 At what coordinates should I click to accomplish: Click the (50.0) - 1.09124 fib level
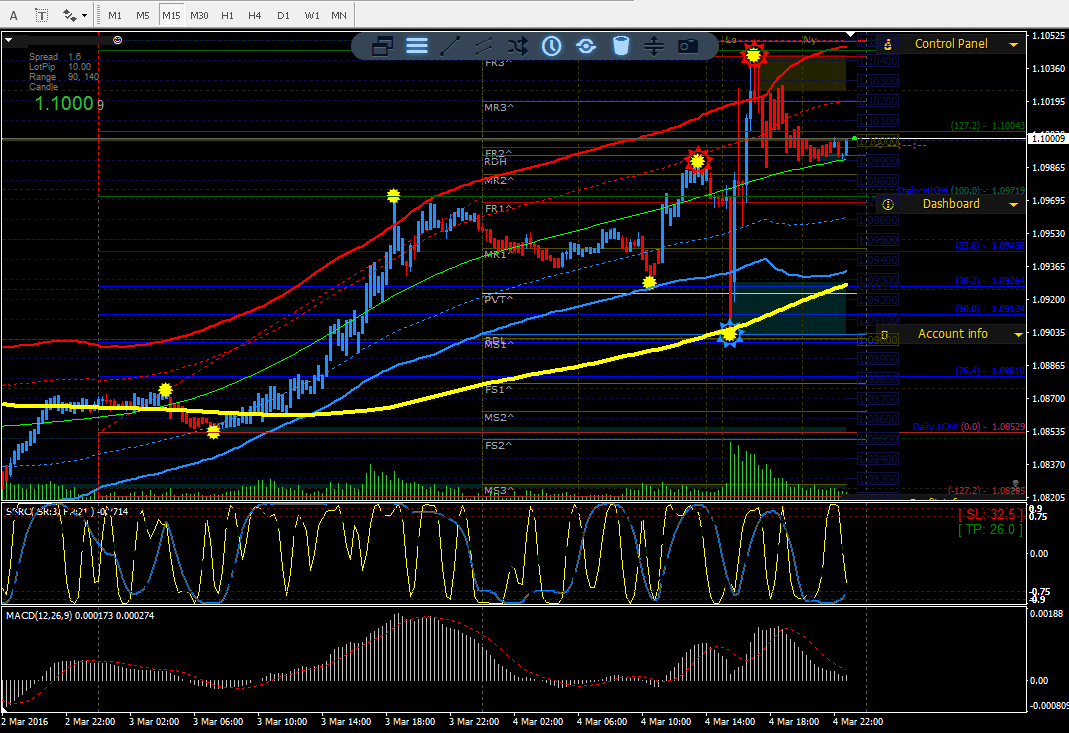coord(989,309)
